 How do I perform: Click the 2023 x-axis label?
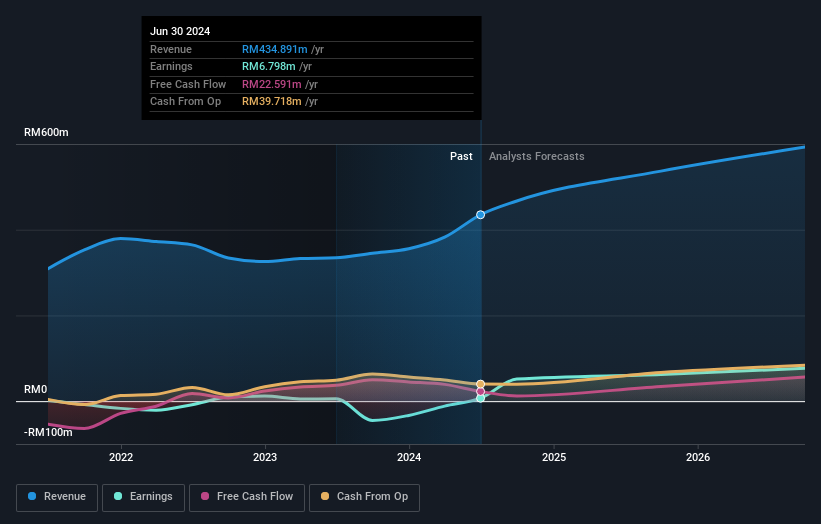[265, 457]
